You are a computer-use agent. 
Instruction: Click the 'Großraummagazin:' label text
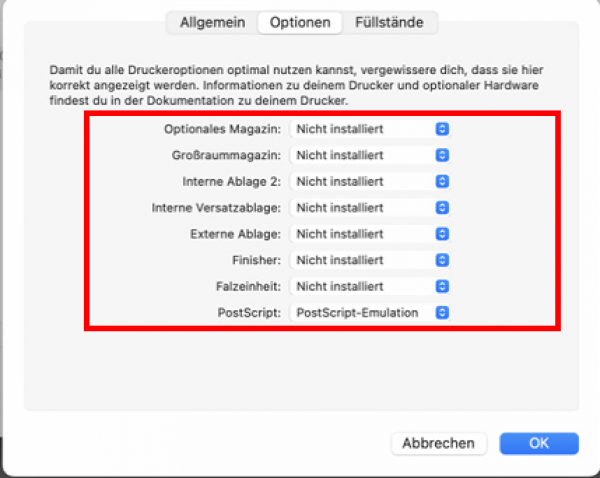[227, 155]
